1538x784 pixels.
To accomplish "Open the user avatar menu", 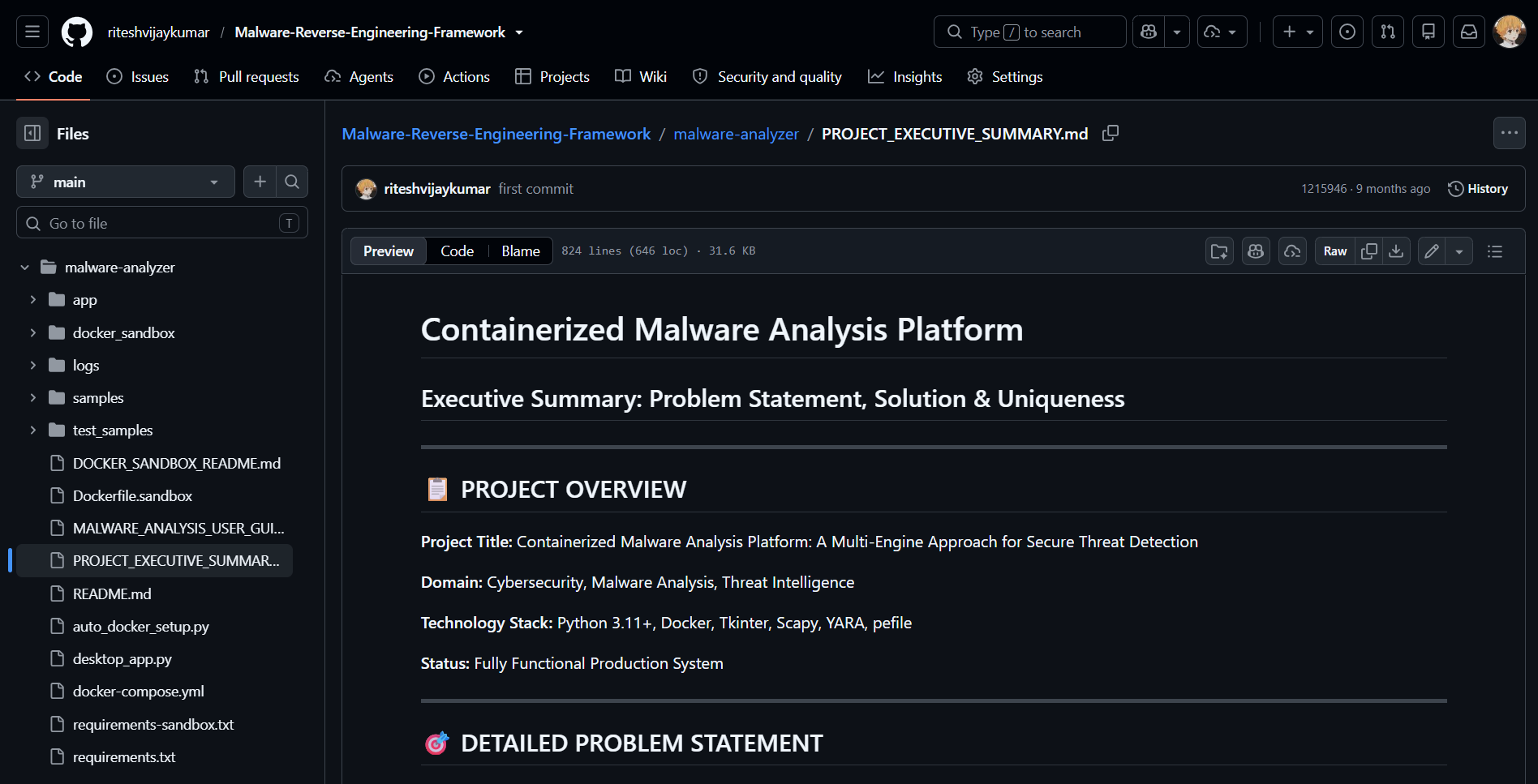I will (1510, 32).
